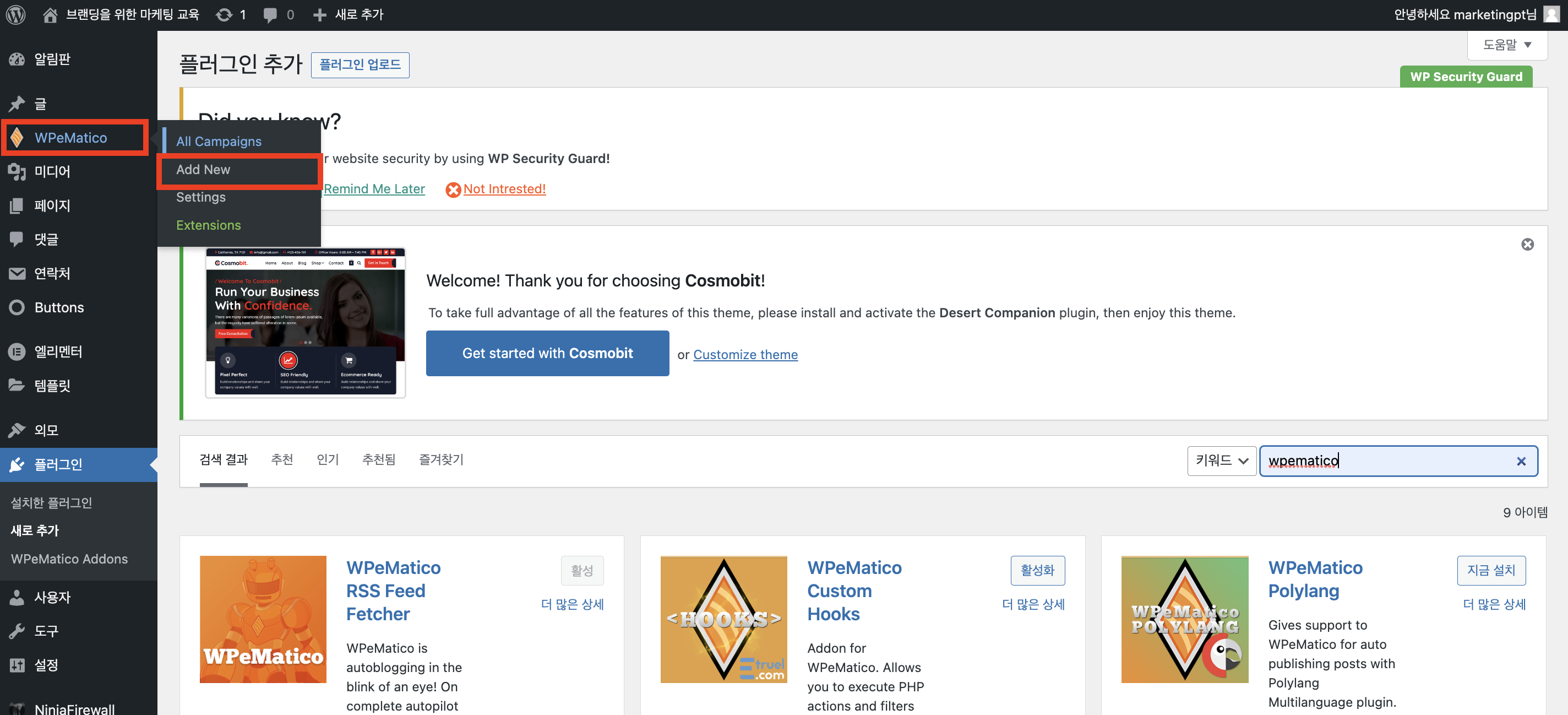Viewport: 1568px width, 715px height.
Task: Choose Add New in WPeMatico submenu
Action: coord(203,169)
